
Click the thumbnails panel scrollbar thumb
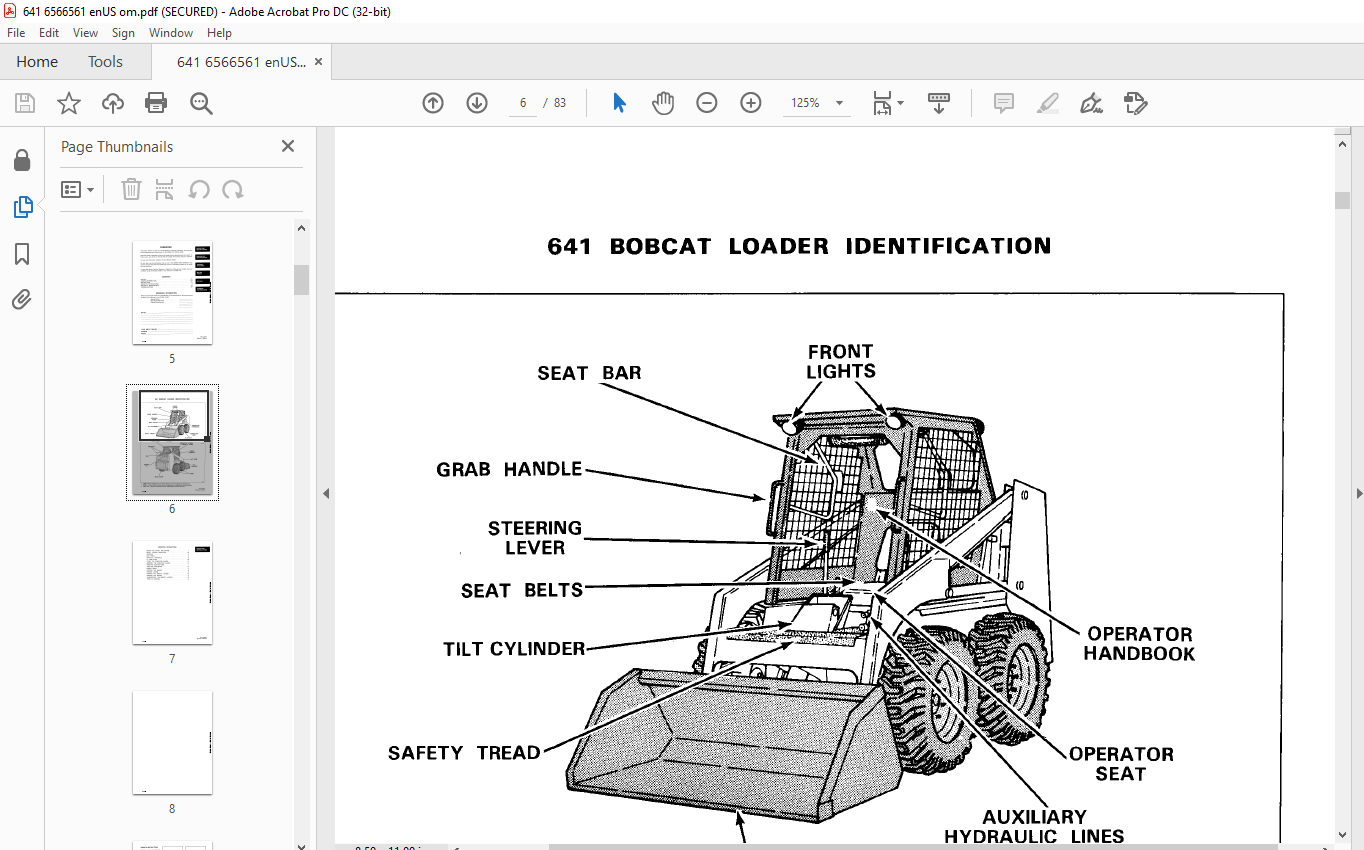coord(301,280)
